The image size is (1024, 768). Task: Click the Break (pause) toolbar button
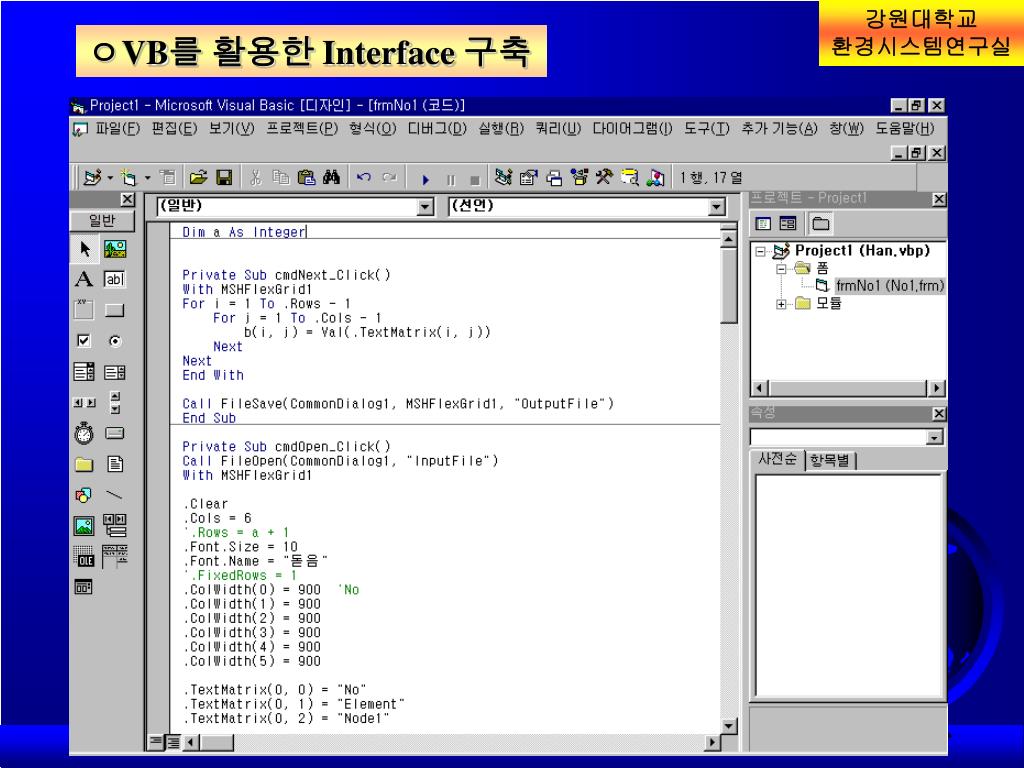(x=451, y=180)
